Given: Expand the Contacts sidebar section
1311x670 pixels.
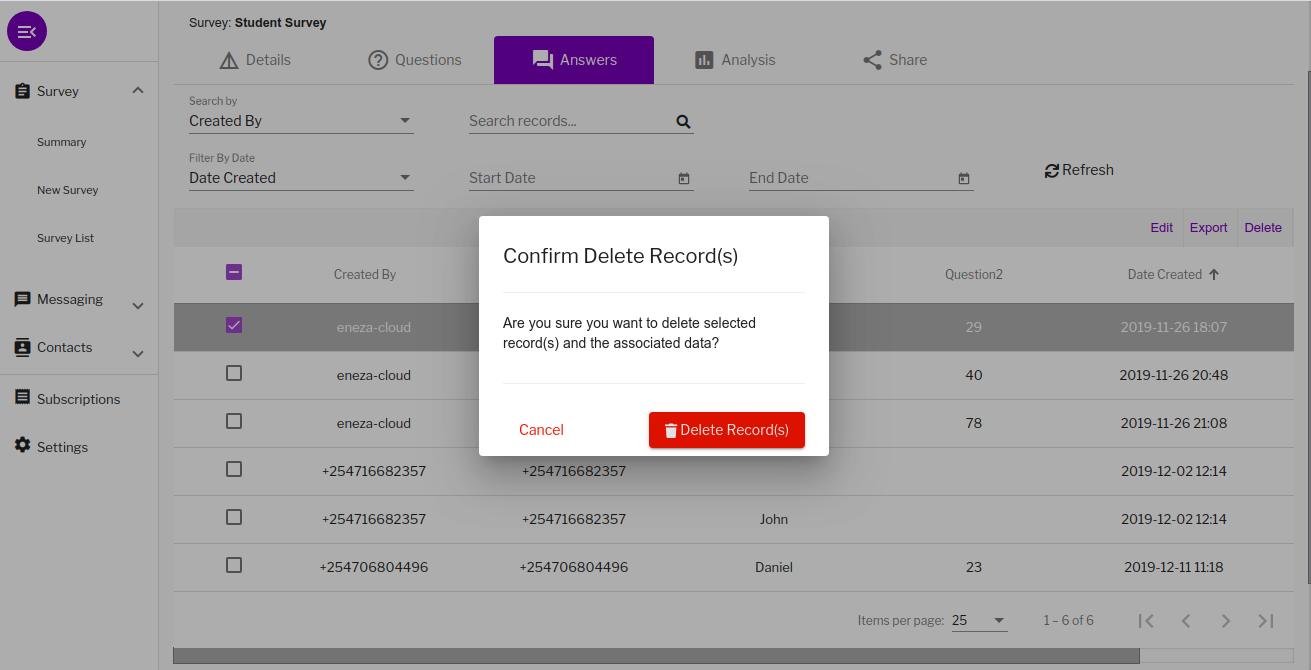Looking at the screenshot, I should 138,354.
